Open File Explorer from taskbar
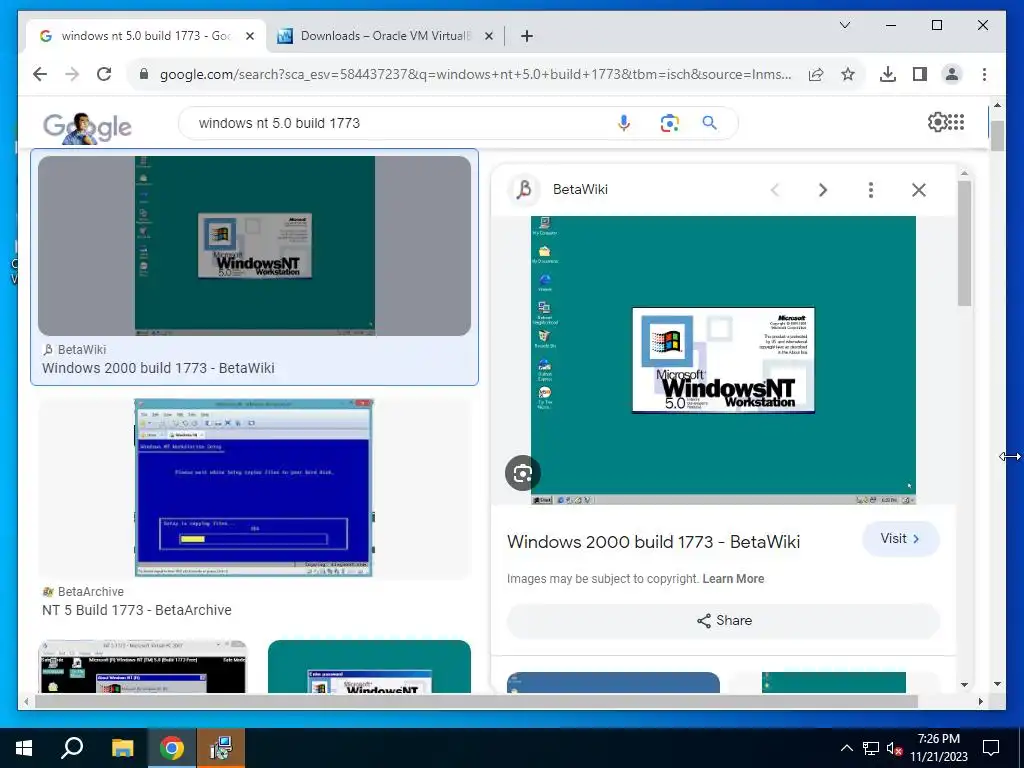 (122, 748)
